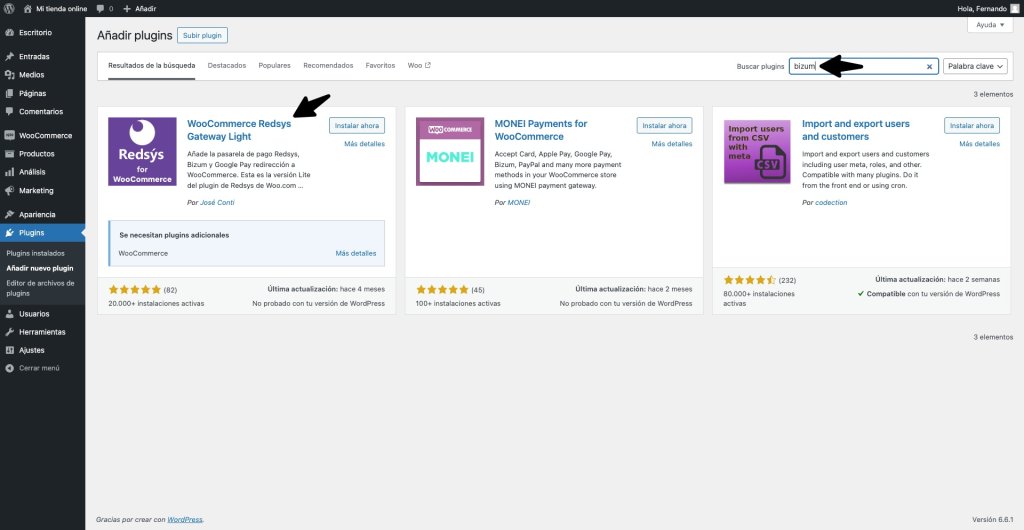Install MONEI Payments for WooCommerce now
Viewport: 1024px width, 530px height.
[664, 125]
